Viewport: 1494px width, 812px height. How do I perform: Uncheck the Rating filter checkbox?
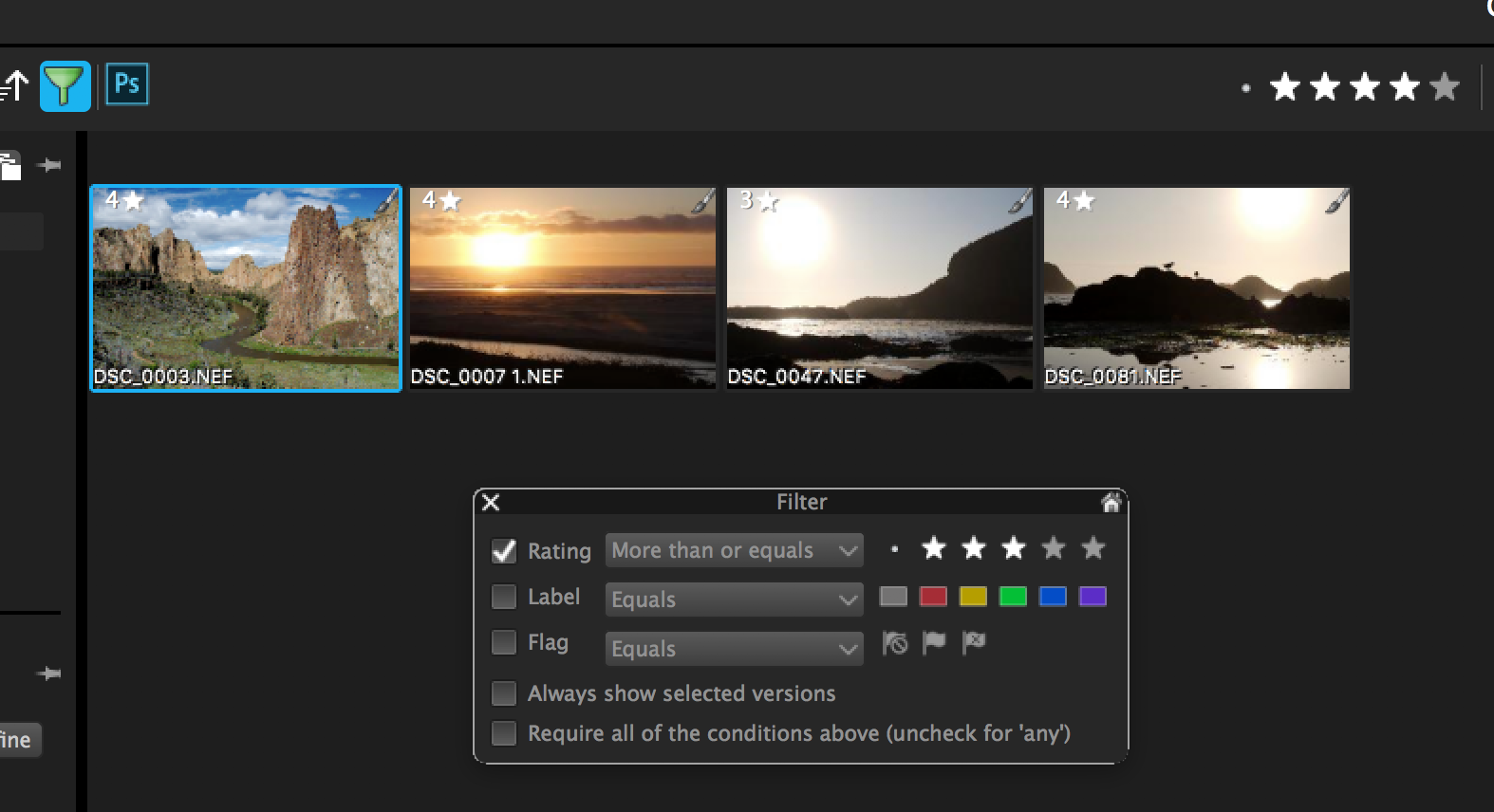504,551
